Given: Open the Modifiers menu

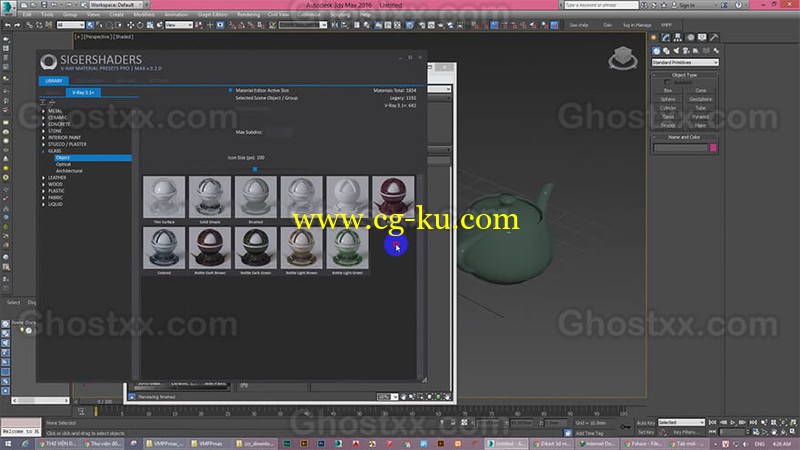Looking at the screenshot, I should pos(144,15).
